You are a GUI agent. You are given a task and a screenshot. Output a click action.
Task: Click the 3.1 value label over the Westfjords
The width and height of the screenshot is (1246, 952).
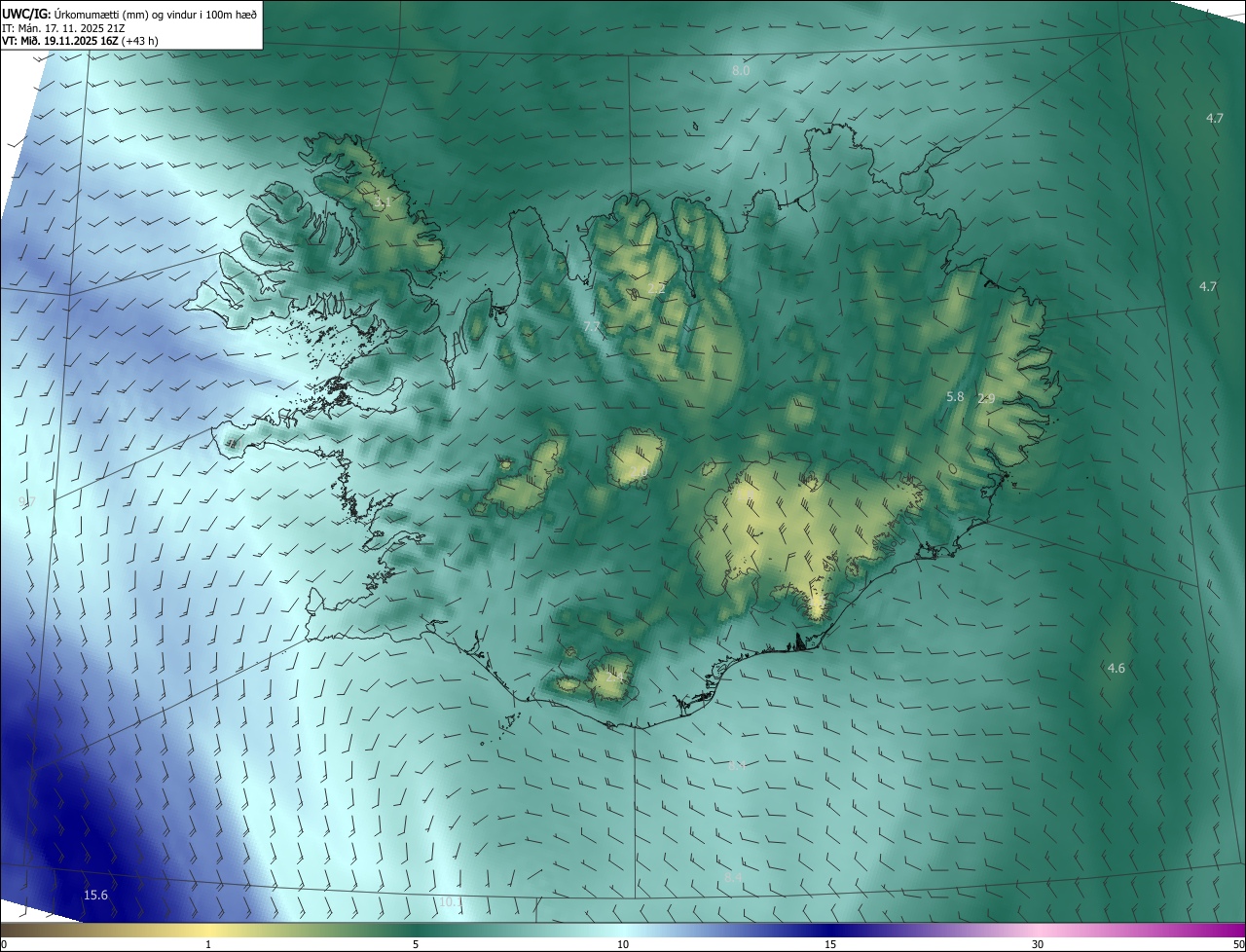click(382, 202)
